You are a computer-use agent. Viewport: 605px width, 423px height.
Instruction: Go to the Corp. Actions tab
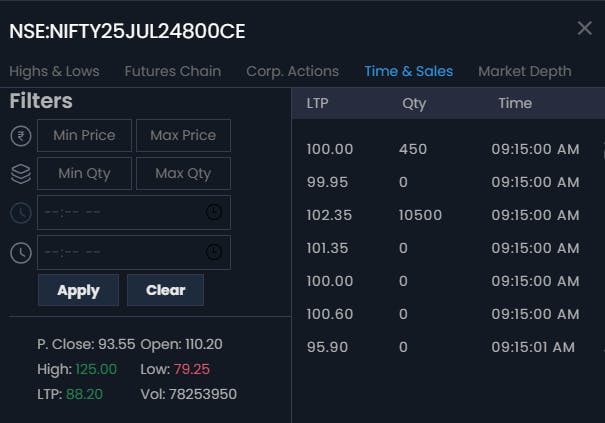[292, 71]
